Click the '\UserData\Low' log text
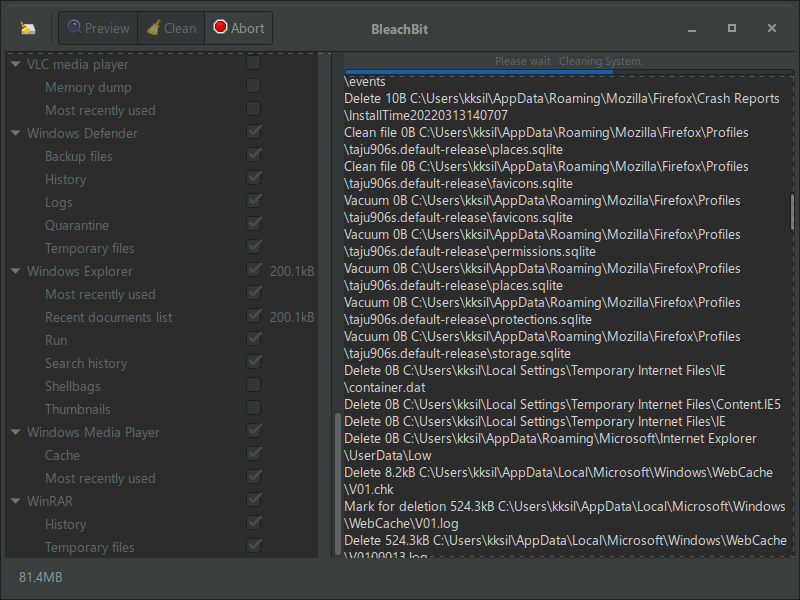This screenshot has width=800, height=600. pyautogui.click(x=388, y=455)
